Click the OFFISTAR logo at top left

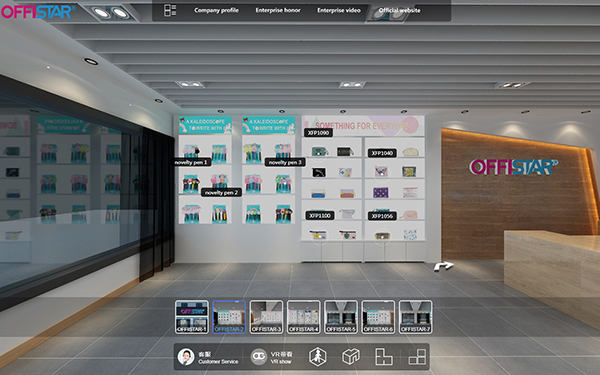[x=38, y=11]
